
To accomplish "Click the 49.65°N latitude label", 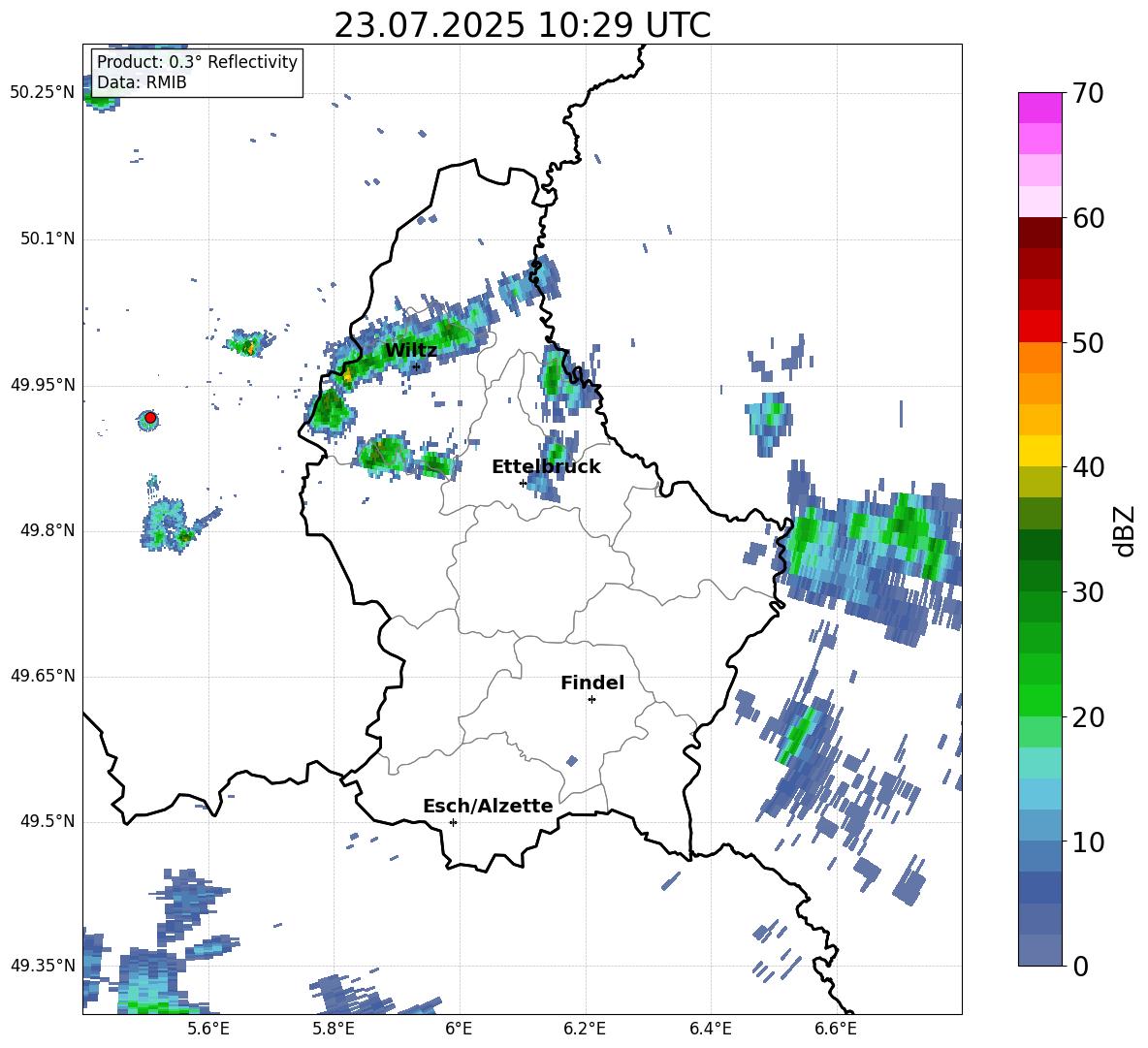I will tap(43, 676).
